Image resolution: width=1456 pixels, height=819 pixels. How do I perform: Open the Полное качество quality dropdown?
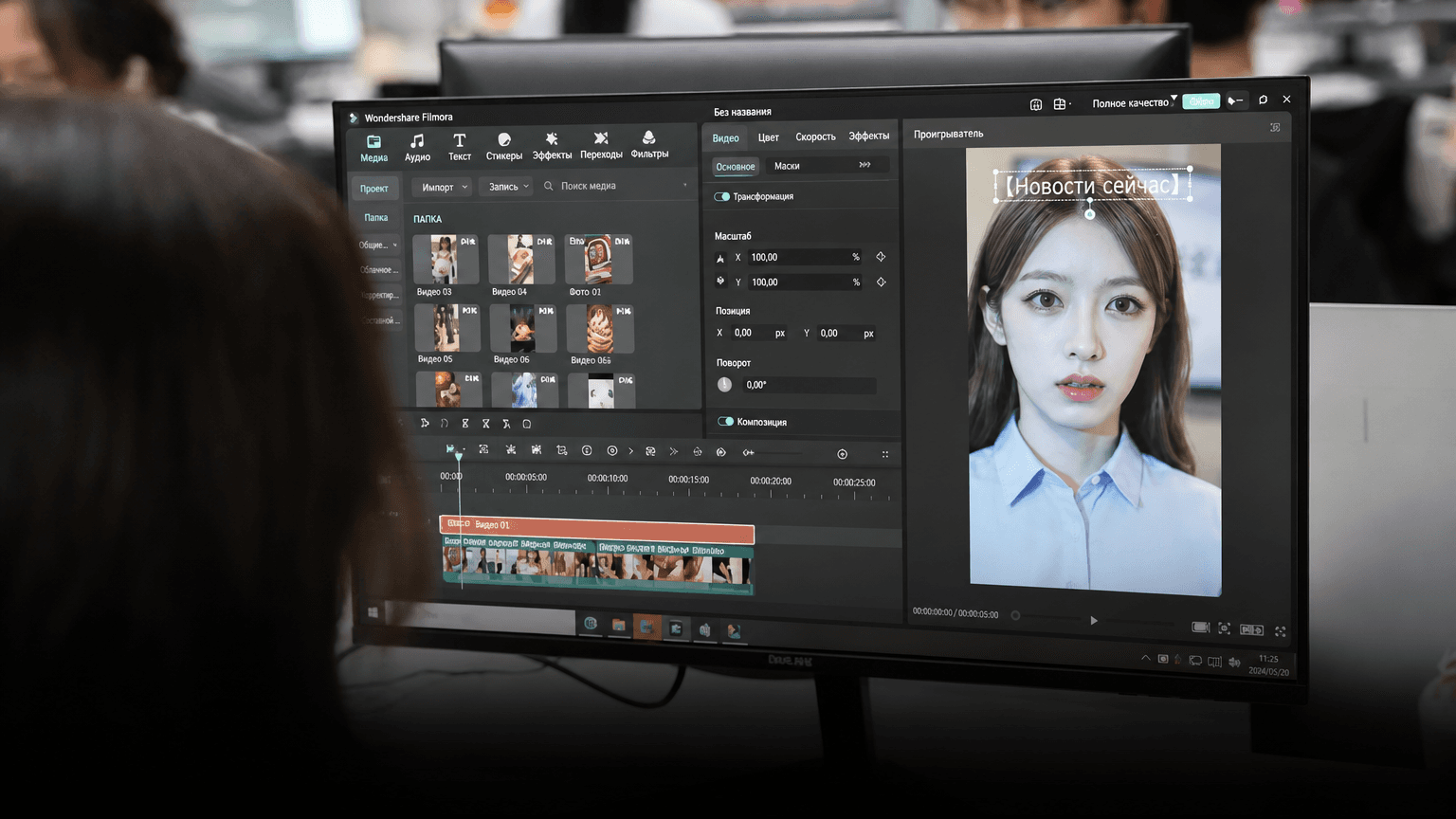1134,102
